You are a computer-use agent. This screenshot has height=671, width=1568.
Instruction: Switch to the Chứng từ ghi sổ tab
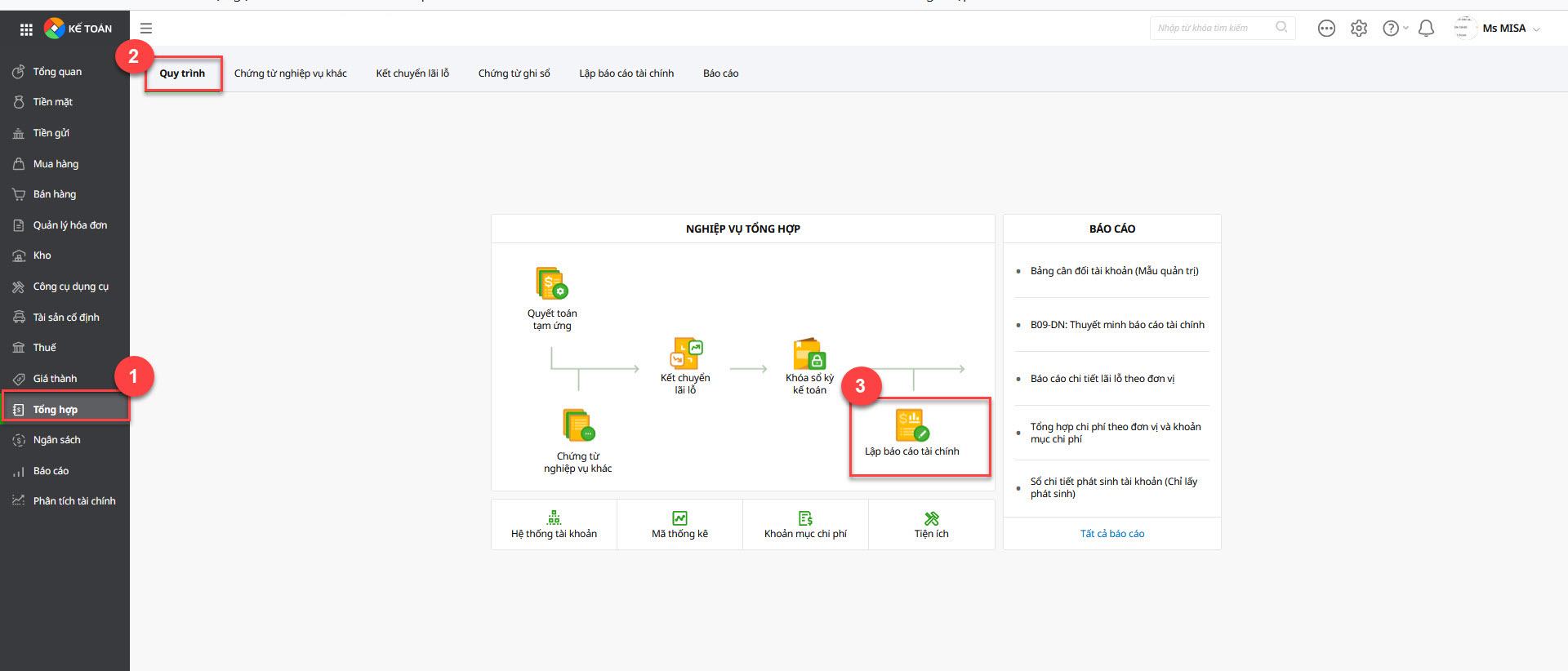[514, 73]
